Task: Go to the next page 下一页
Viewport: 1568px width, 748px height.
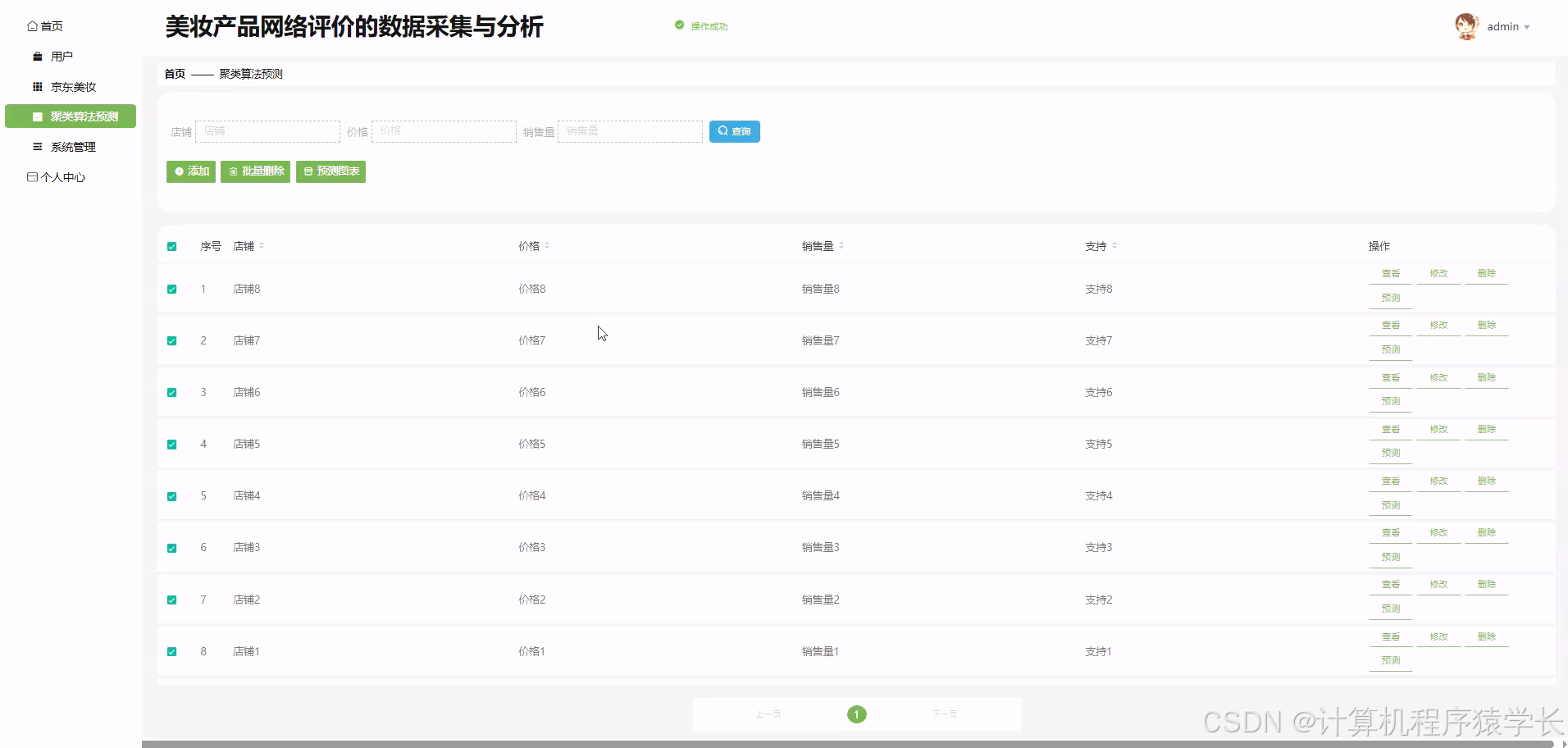Action: 945,714
